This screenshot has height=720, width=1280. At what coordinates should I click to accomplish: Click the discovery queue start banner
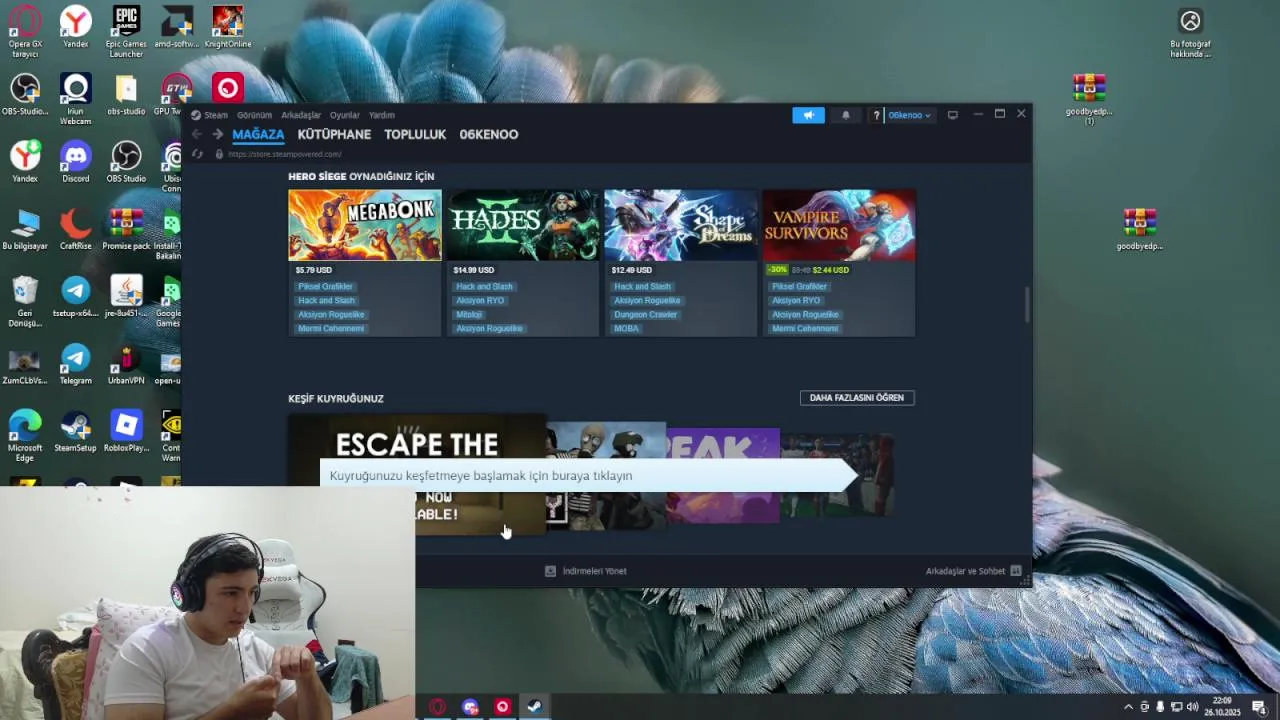click(x=589, y=475)
